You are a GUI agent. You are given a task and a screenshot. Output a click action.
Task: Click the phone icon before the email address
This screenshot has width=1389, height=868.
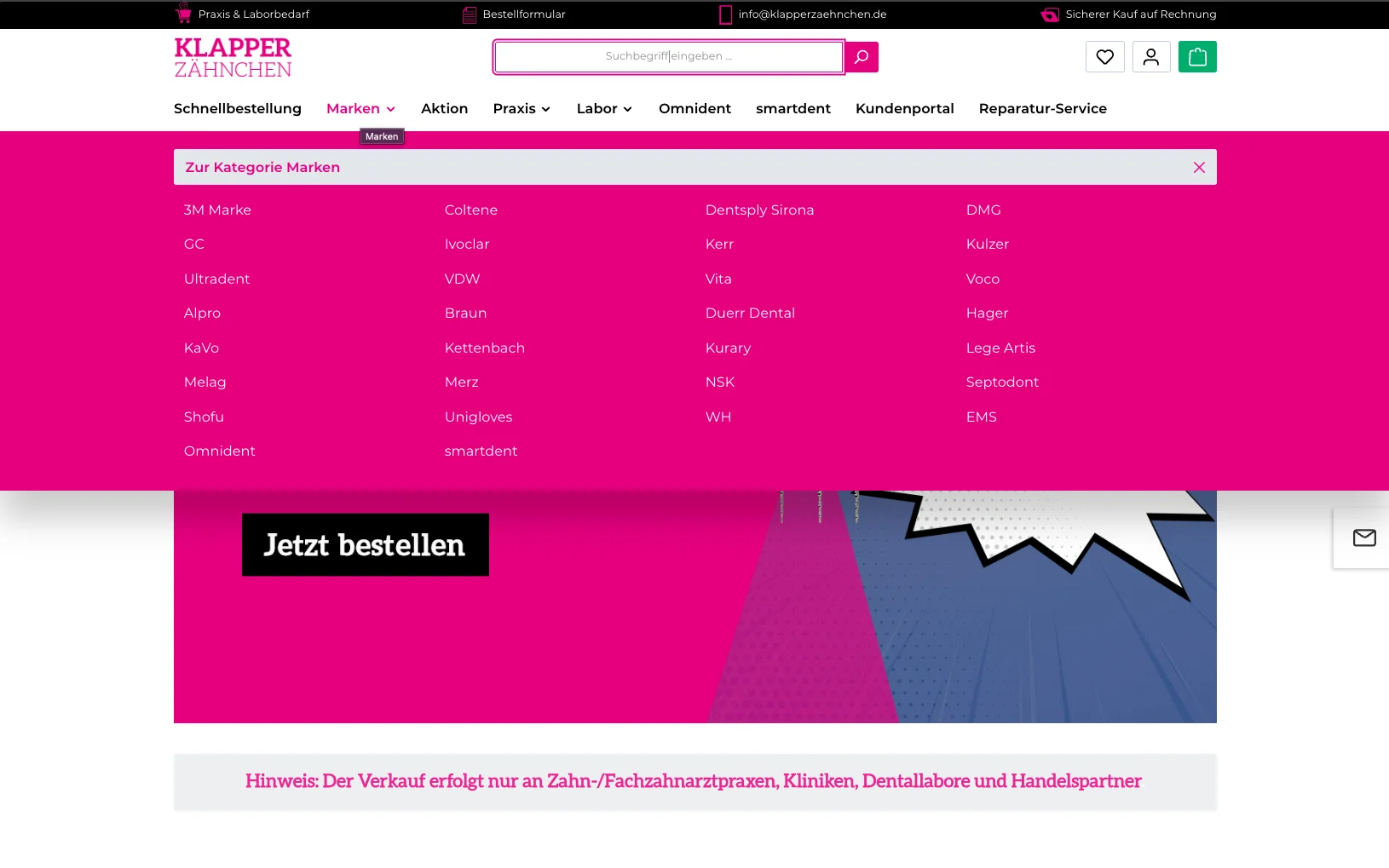coord(726,14)
